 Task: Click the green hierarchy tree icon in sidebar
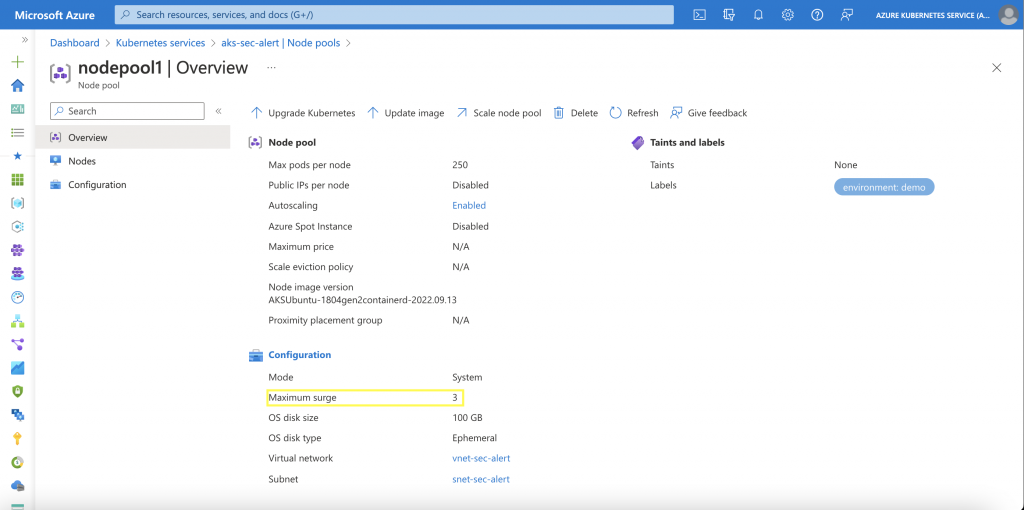18,321
